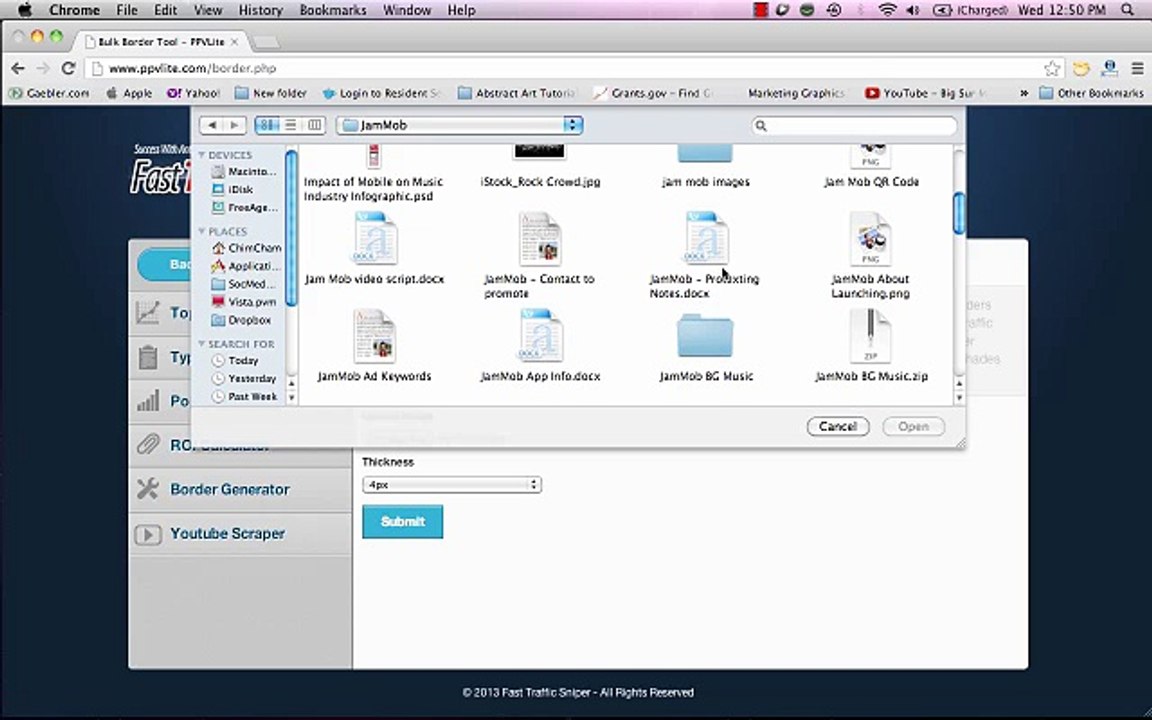Switch file dialog to list view
This screenshot has width=1152, height=720.
point(291,125)
